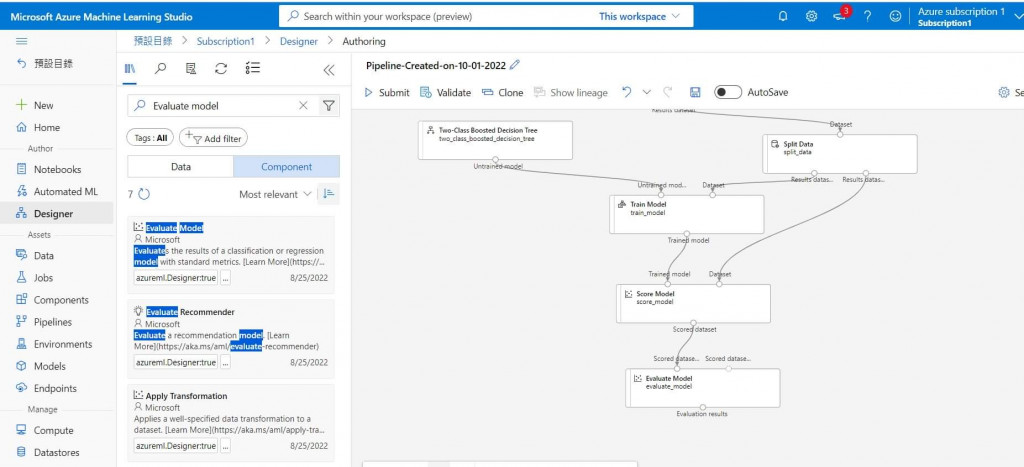Click the Tags : All filter chip
Viewport: 1024px width, 467px height.
[x=150, y=138]
